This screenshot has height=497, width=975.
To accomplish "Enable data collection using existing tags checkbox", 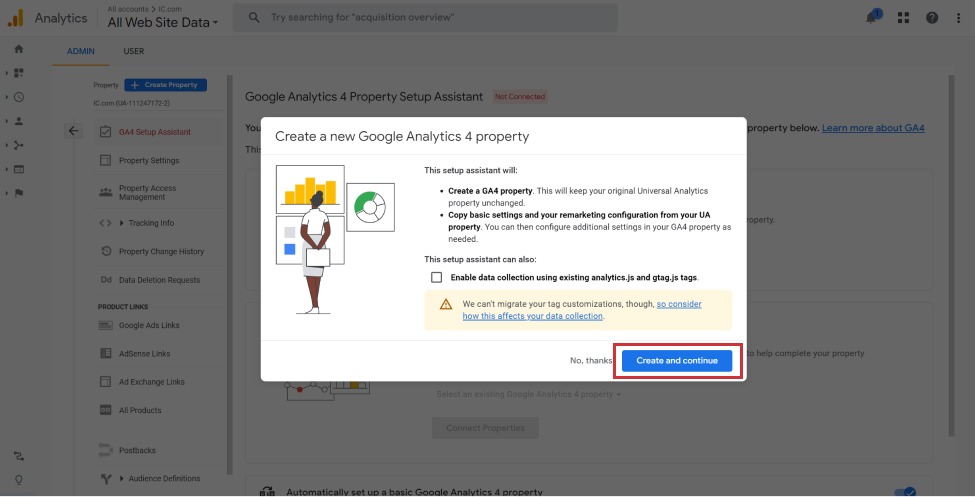I will [x=437, y=277].
